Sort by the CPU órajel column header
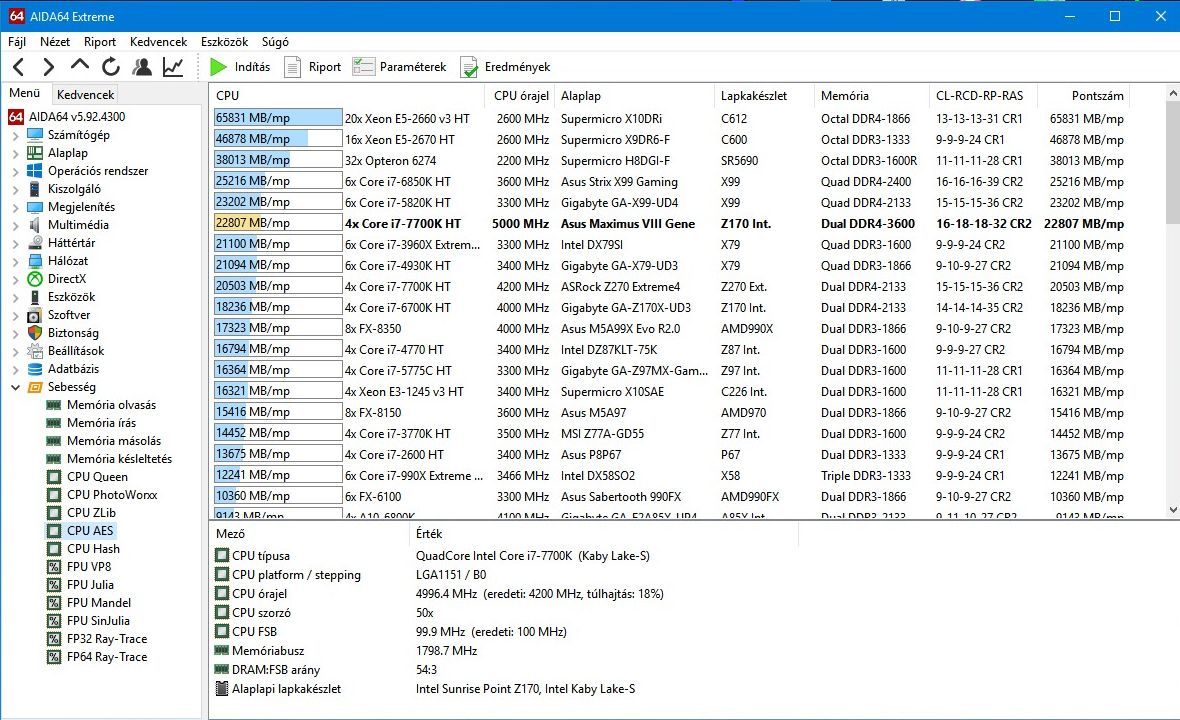 pos(520,96)
